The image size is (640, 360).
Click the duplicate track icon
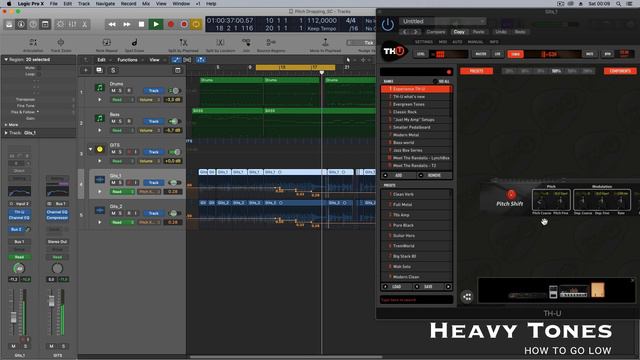pos(99,70)
